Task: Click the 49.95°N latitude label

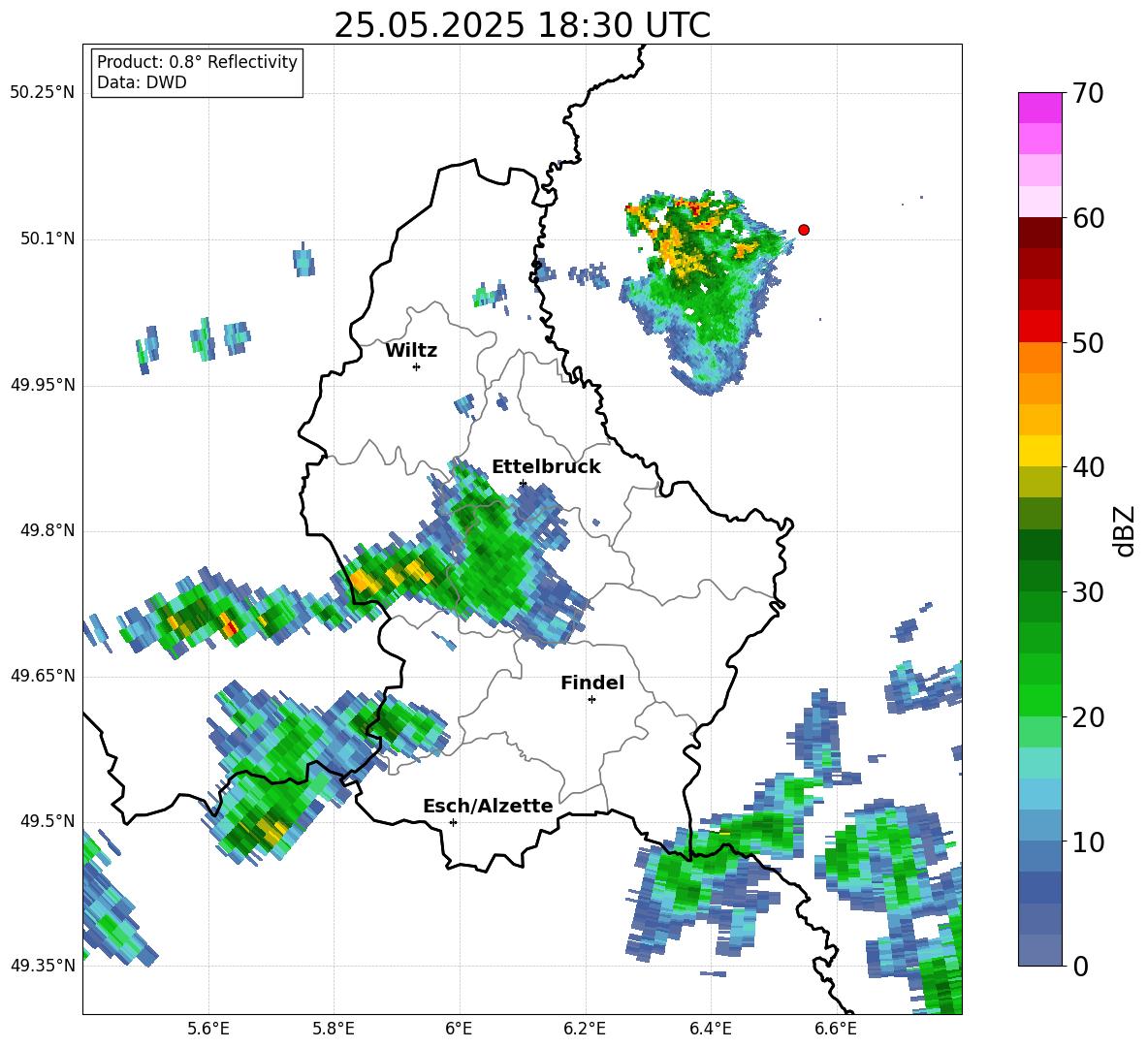Action: (x=43, y=384)
